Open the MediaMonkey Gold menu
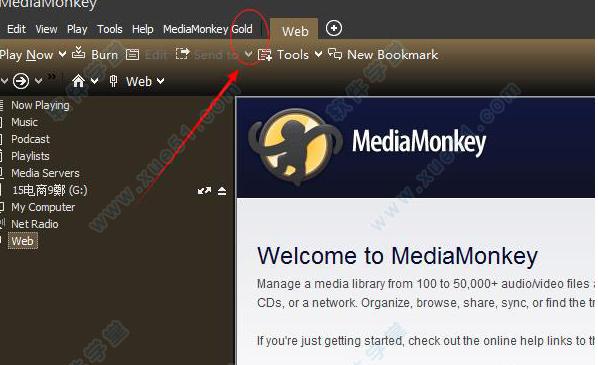 208,29
